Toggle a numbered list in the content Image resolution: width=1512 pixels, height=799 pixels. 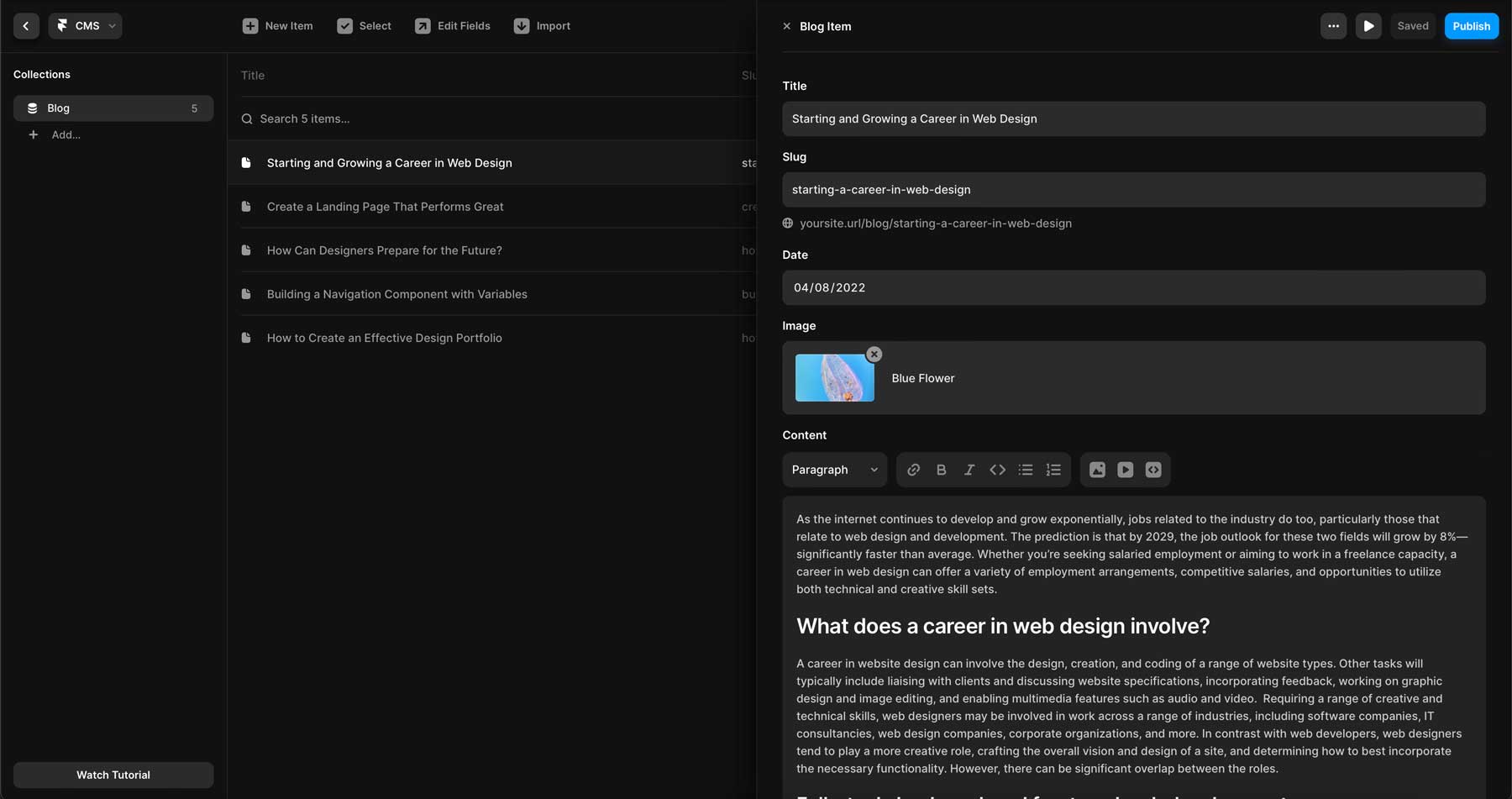coord(1053,470)
